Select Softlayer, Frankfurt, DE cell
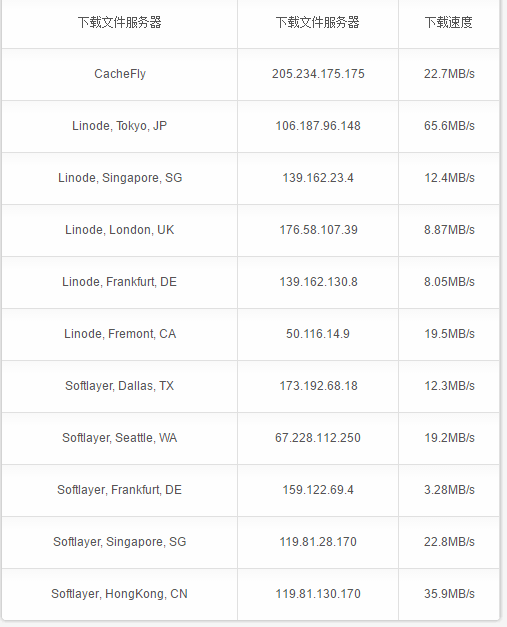 120,490
